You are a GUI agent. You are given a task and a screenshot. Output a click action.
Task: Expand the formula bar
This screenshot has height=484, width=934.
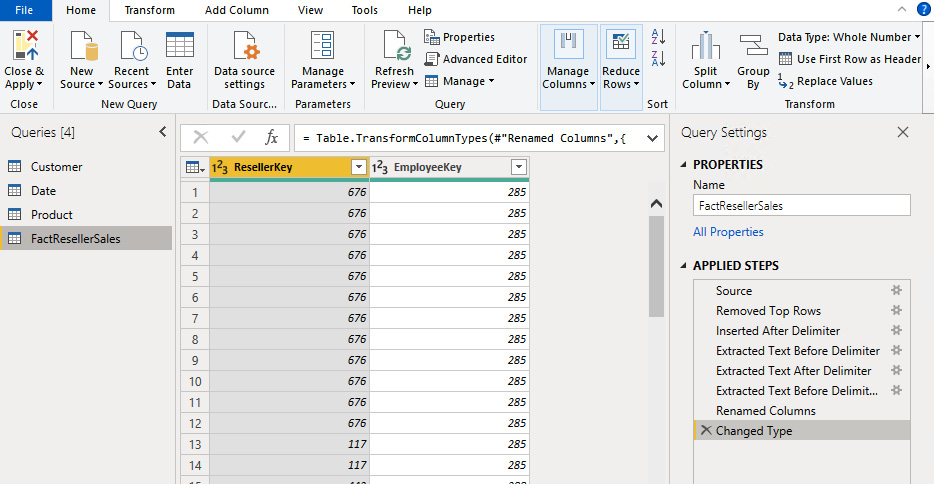(x=652, y=138)
